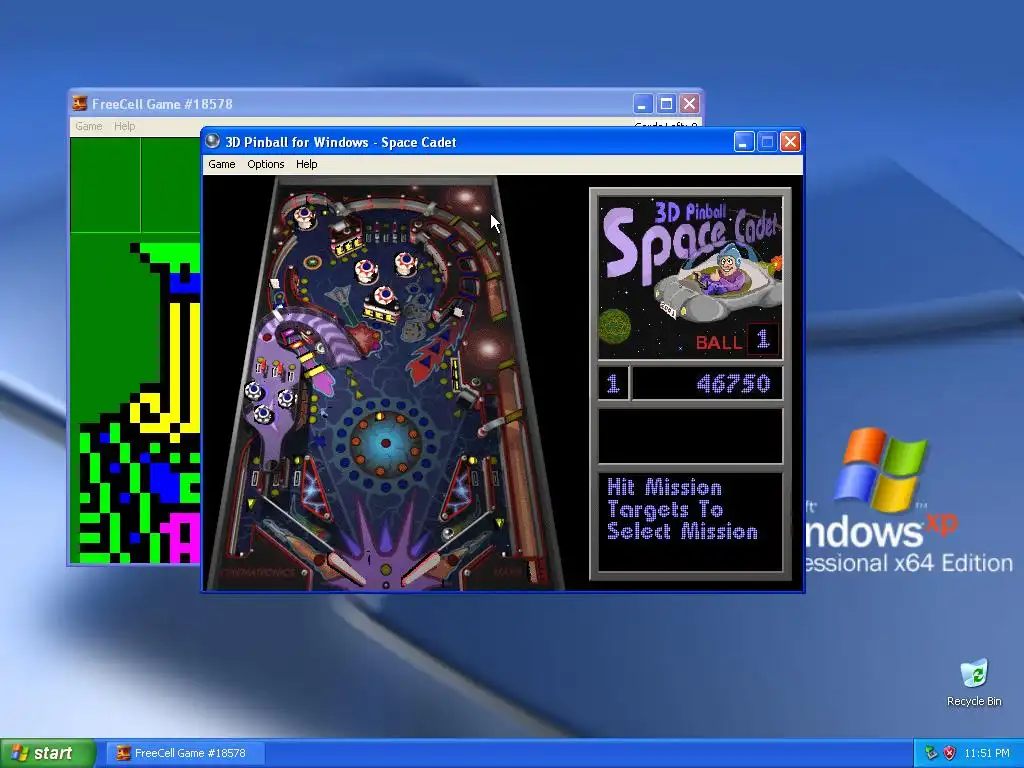This screenshot has width=1024, height=768.
Task: Click the red security shield tray icon
Action: pos(950,753)
